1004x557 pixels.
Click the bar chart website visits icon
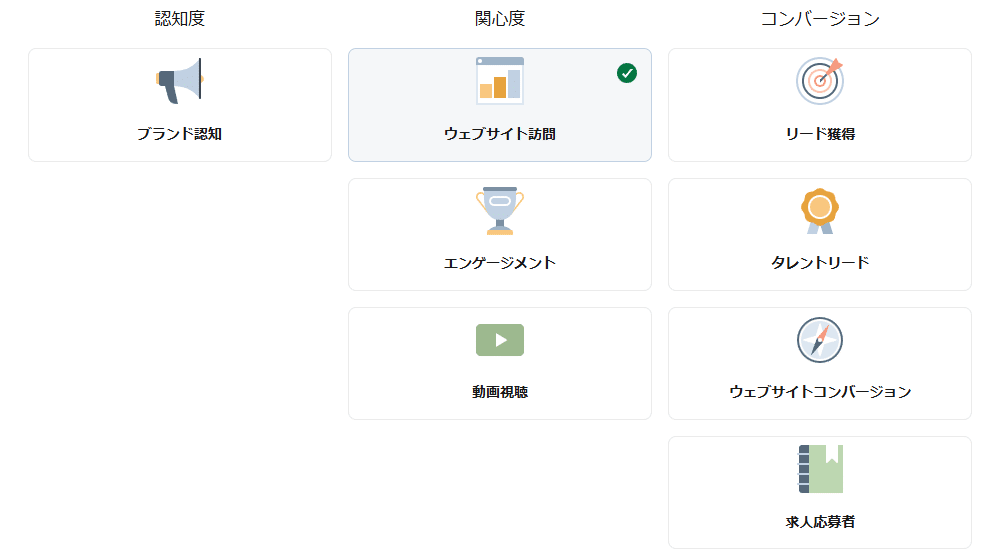point(500,81)
